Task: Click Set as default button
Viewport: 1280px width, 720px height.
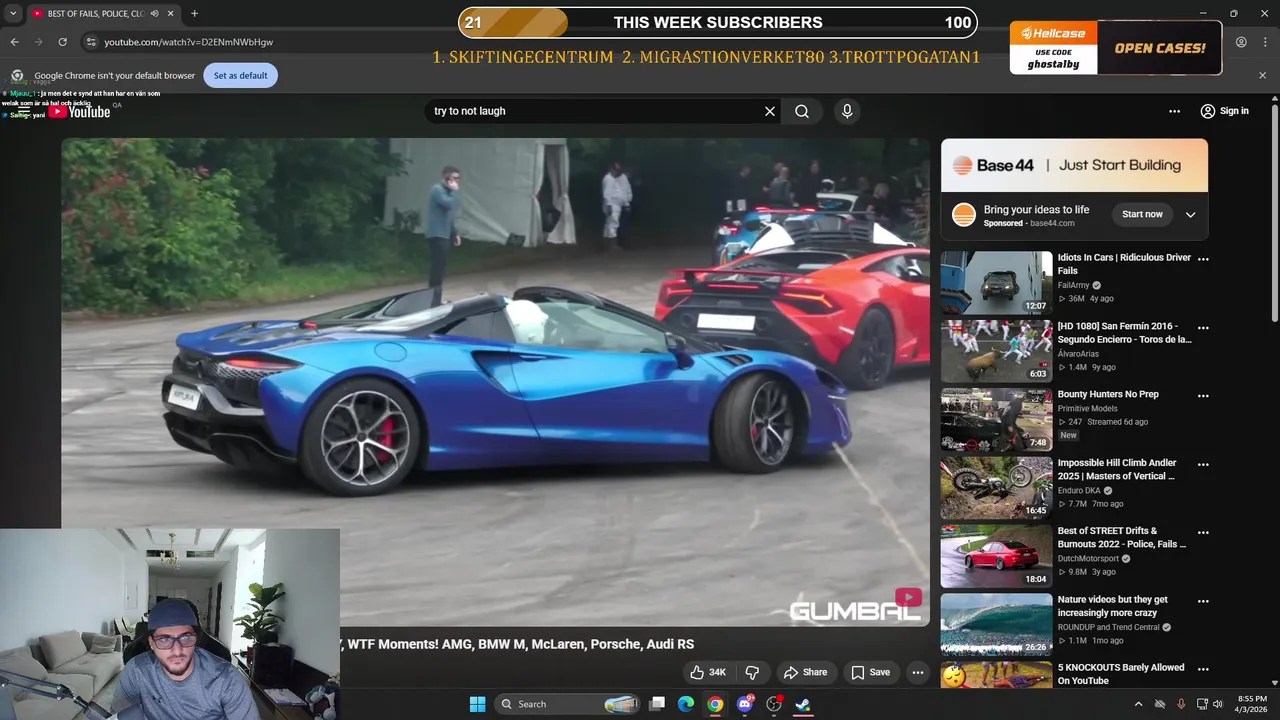Action: [240, 75]
